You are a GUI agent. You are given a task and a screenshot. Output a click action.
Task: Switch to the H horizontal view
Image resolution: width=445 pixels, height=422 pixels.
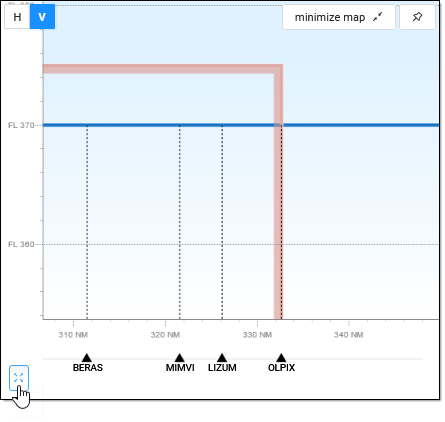(x=17, y=17)
